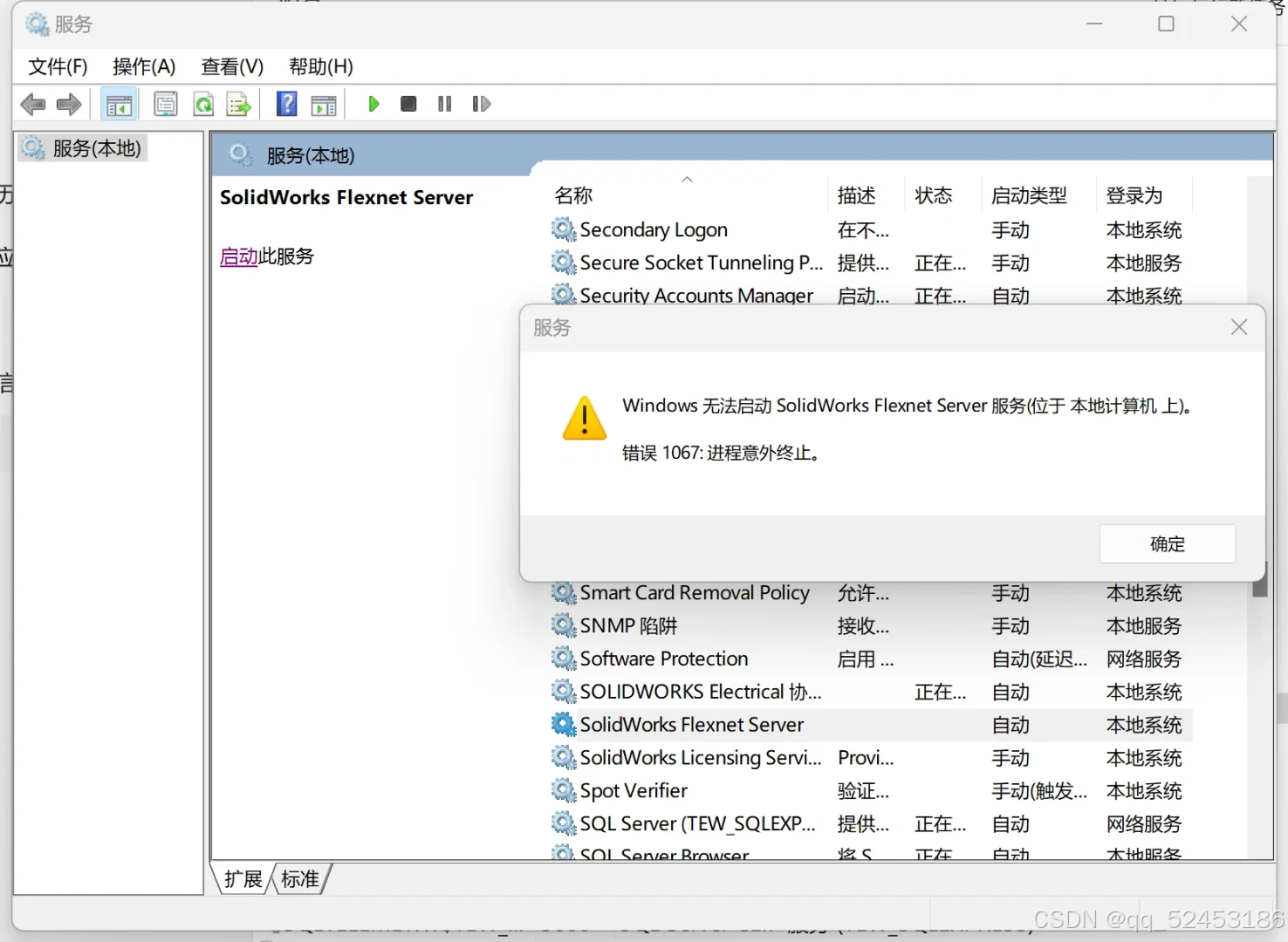The height and width of the screenshot is (942, 1288).
Task: Start the service with the green play icon
Action: 373,104
